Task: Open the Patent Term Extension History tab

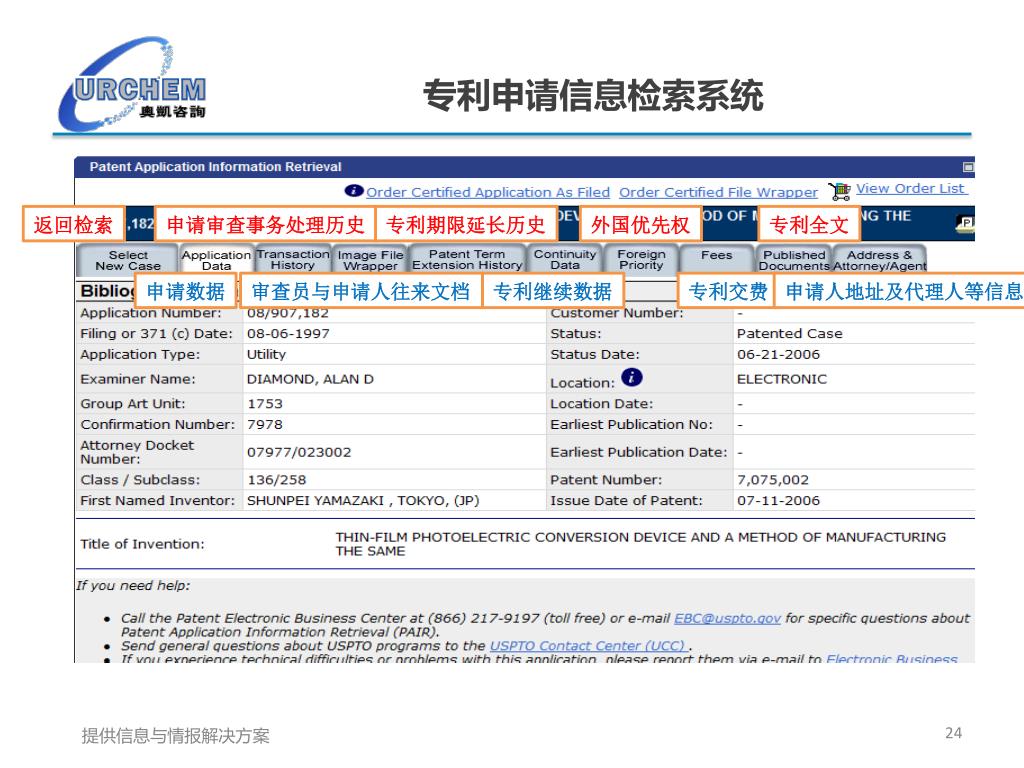Action: pyautogui.click(x=467, y=260)
